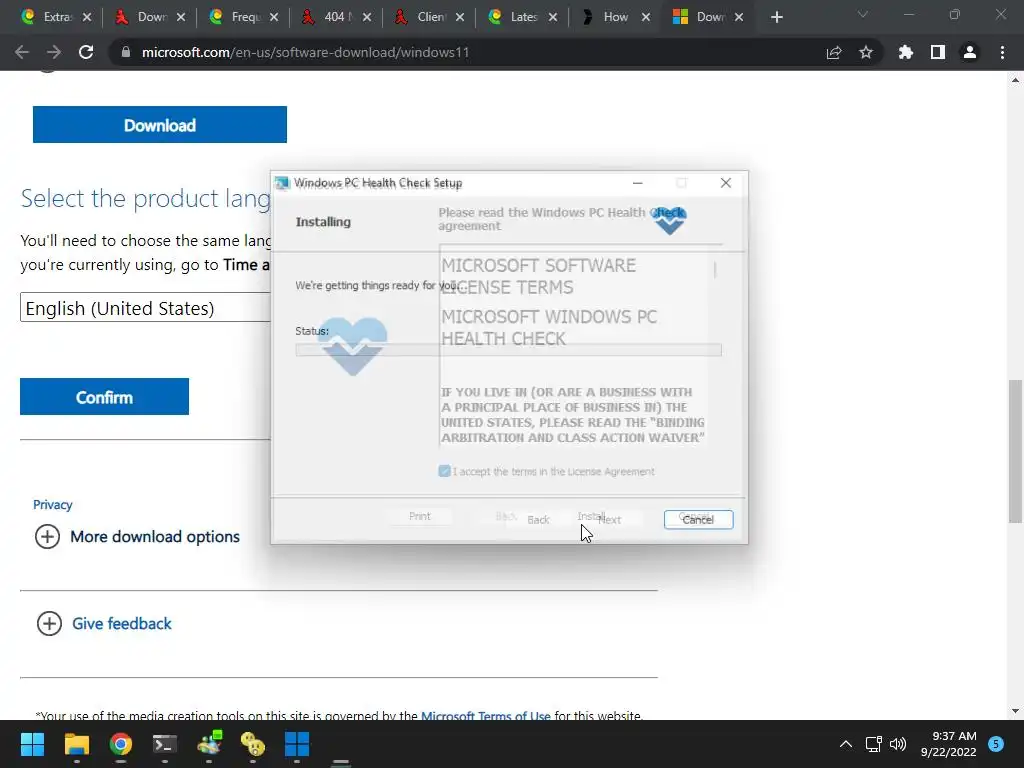Open the terminal app on the taskbar
1024x768 pixels.
[x=165, y=744]
